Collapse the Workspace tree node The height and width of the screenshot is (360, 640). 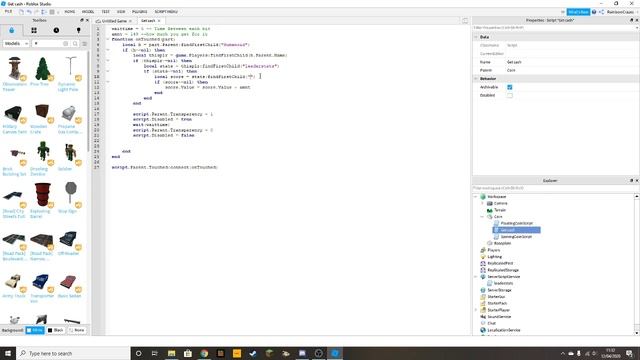coord(476,197)
